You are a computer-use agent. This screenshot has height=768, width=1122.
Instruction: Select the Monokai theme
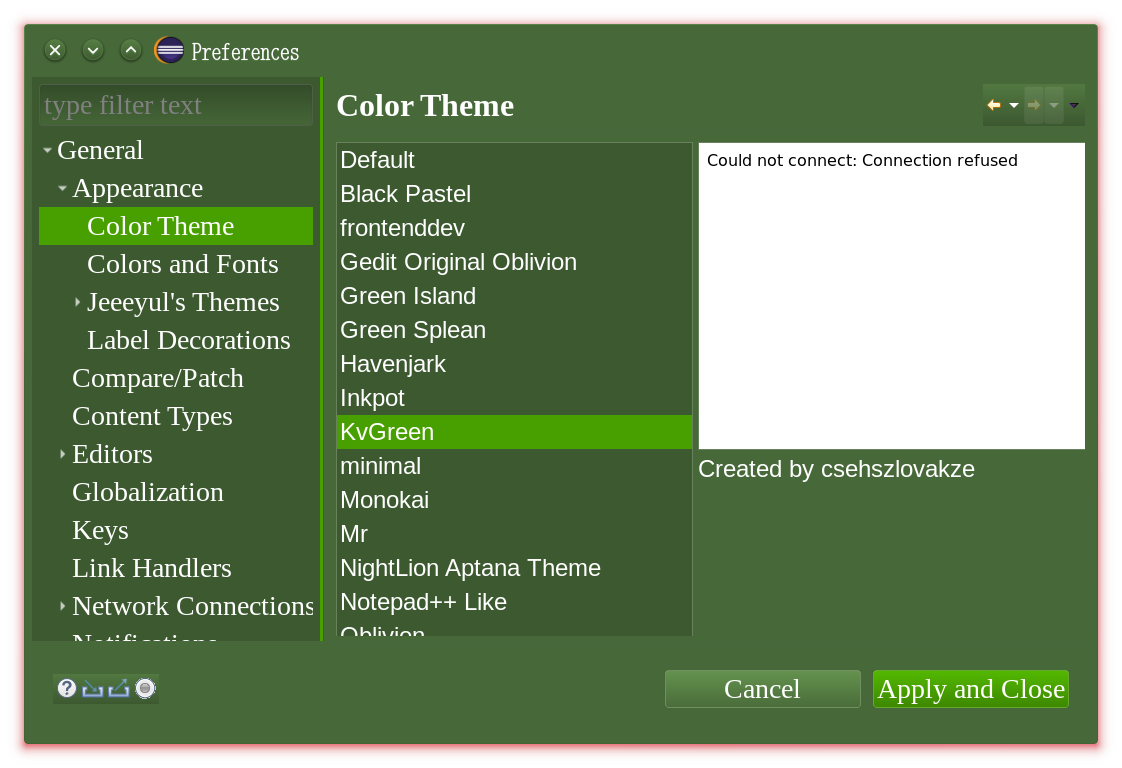coord(385,499)
